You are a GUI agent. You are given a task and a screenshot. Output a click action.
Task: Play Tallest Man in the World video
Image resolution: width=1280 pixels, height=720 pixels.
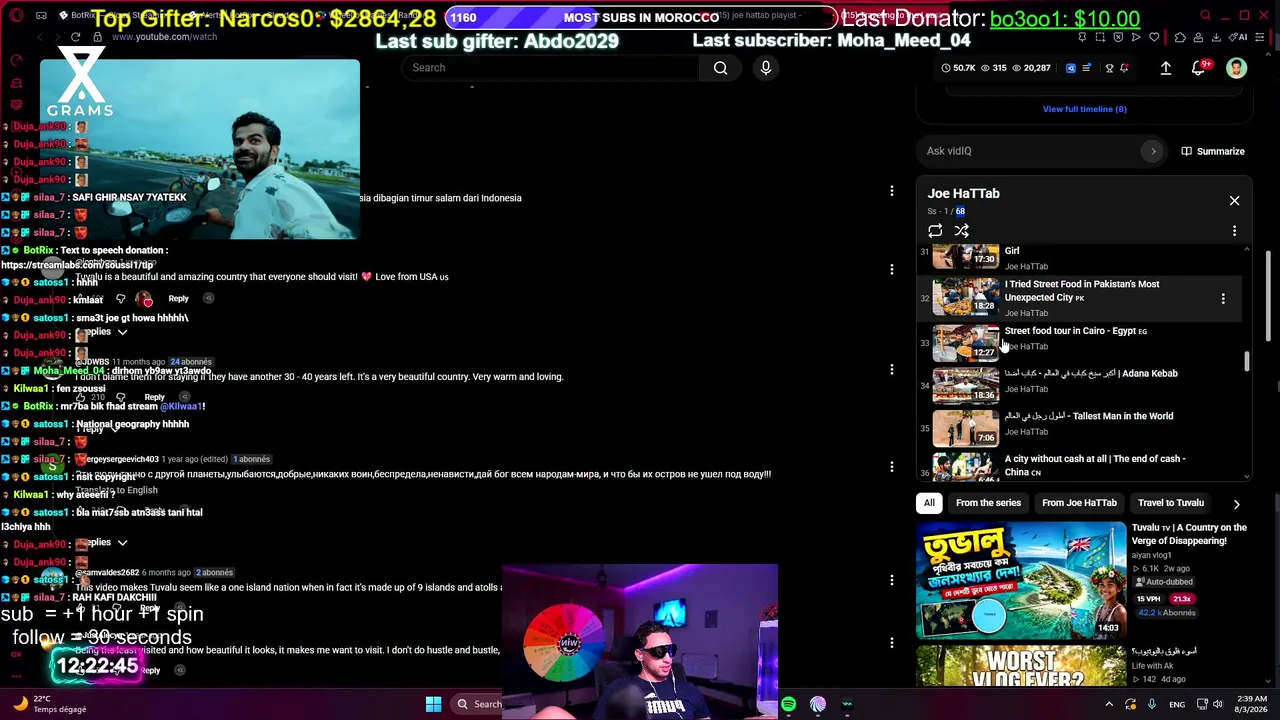click(x=1089, y=416)
